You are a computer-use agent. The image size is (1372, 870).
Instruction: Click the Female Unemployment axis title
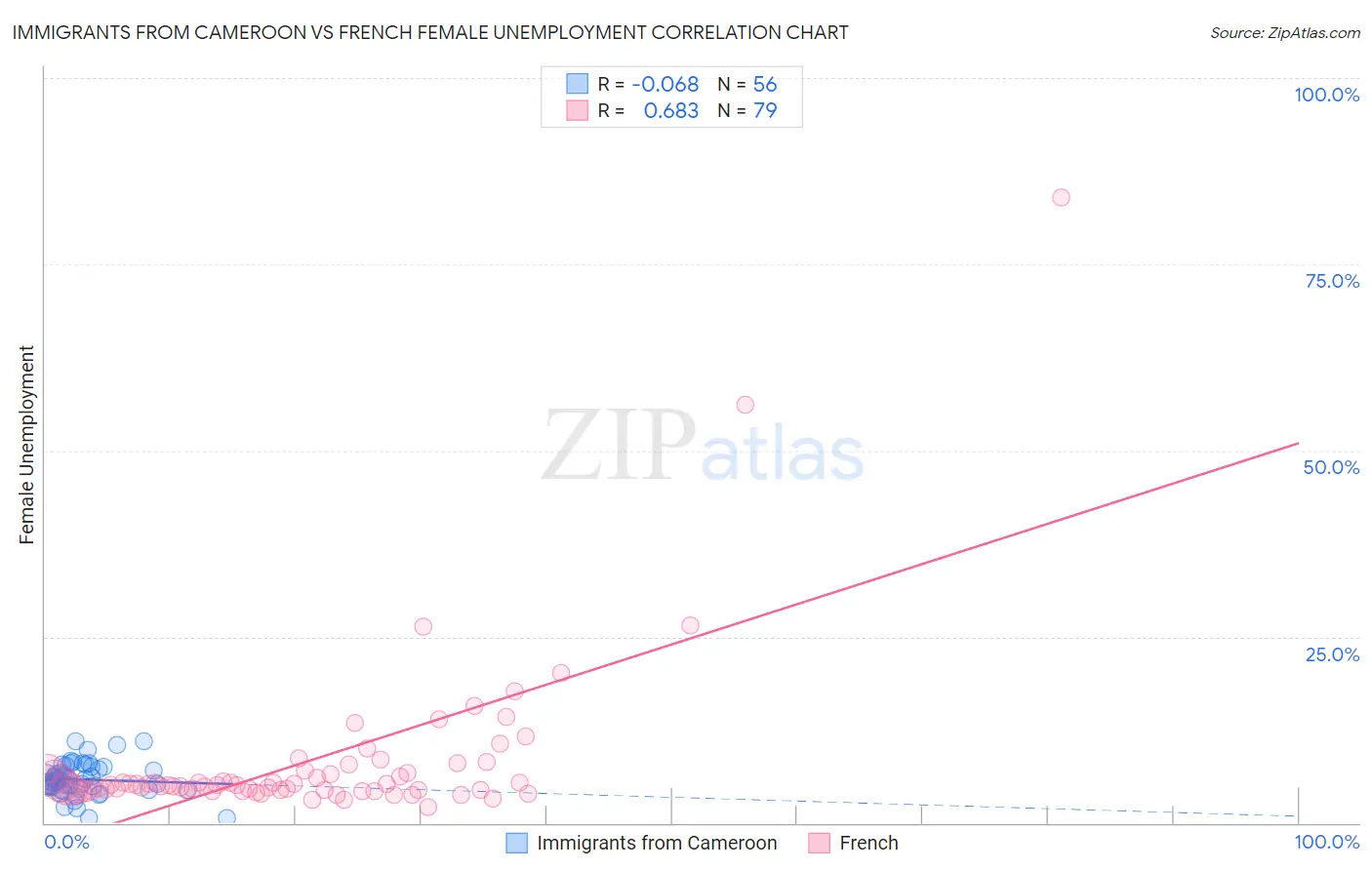26,445
